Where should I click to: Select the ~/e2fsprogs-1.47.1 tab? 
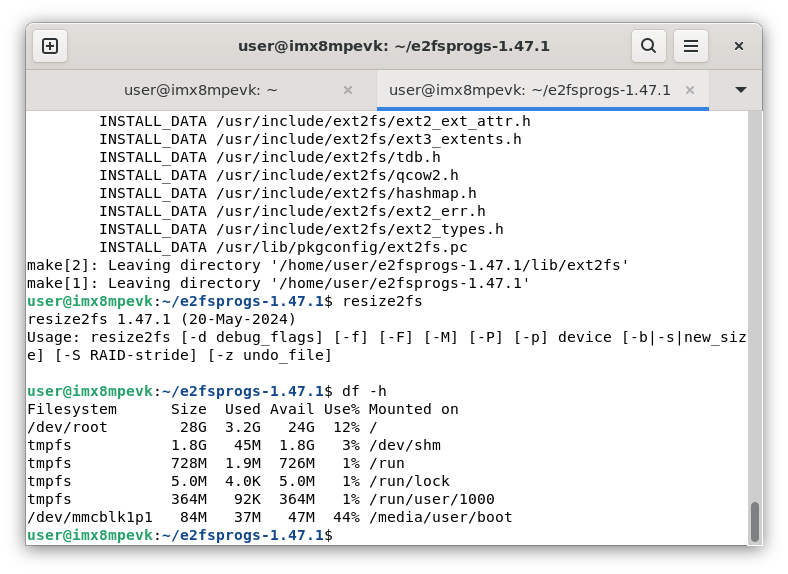529,90
